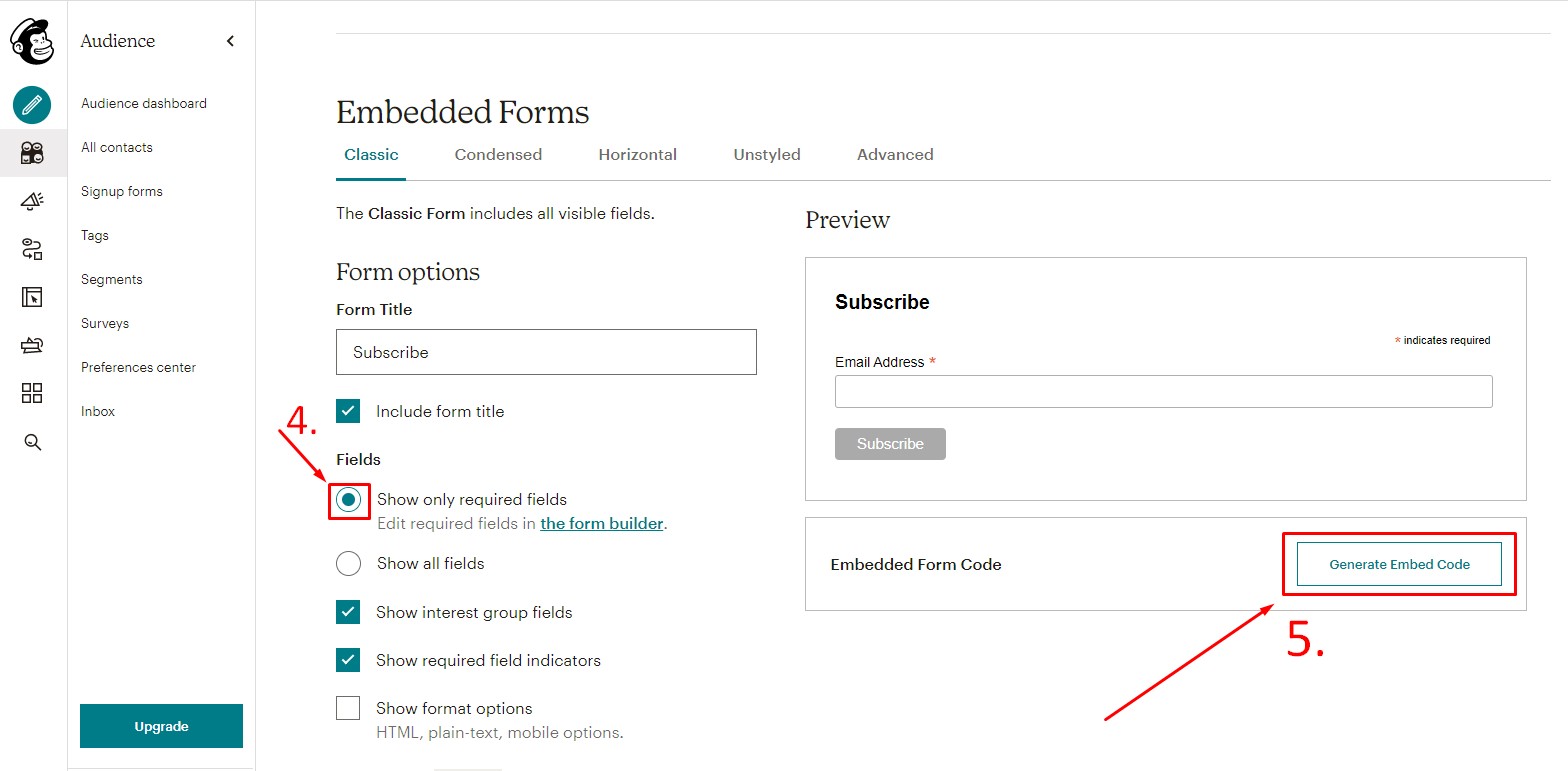Switch to the Condensed tab

[498, 155]
